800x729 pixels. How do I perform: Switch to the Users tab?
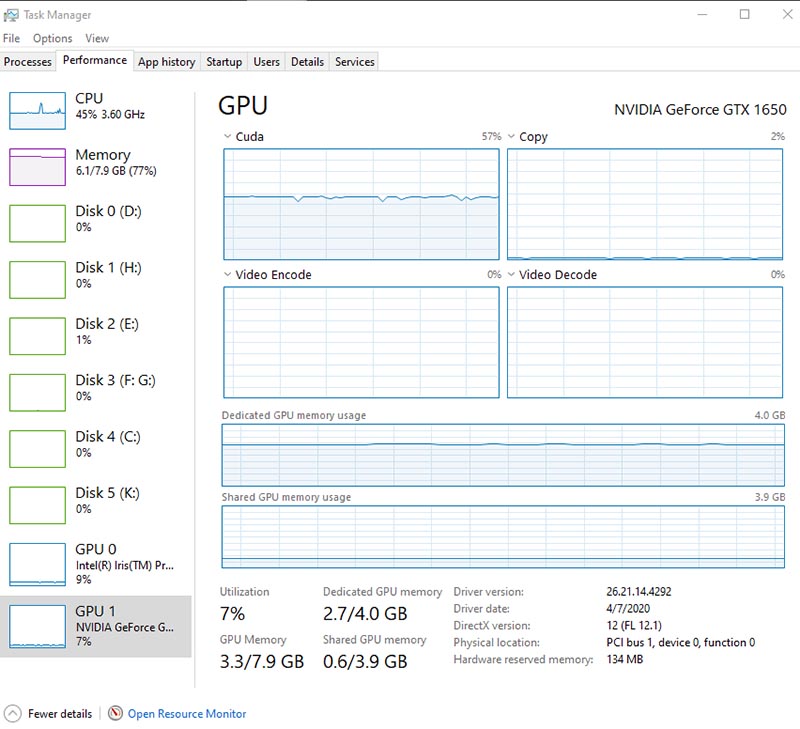[x=266, y=62]
